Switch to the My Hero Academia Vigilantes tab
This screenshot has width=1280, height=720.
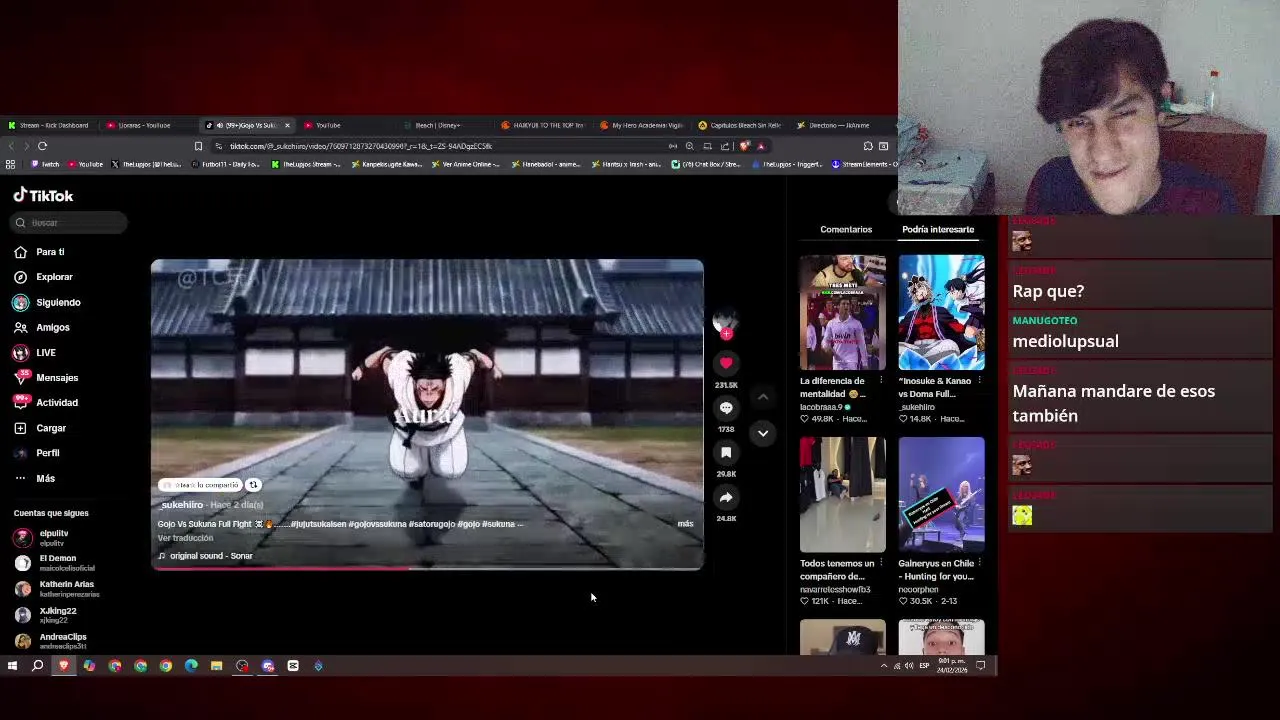click(644, 126)
